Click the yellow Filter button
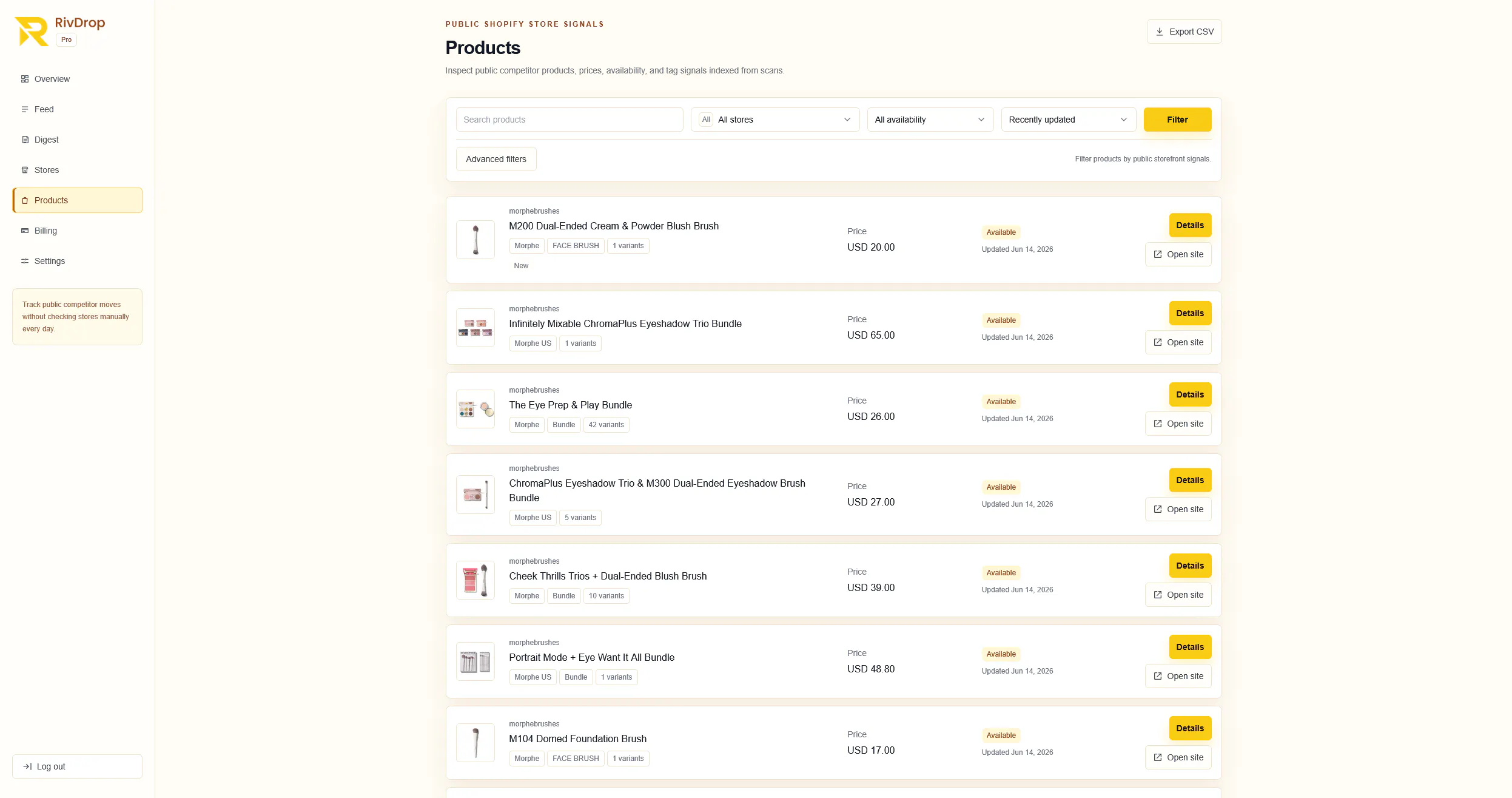This screenshot has height=798, width=1512. (x=1178, y=120)
